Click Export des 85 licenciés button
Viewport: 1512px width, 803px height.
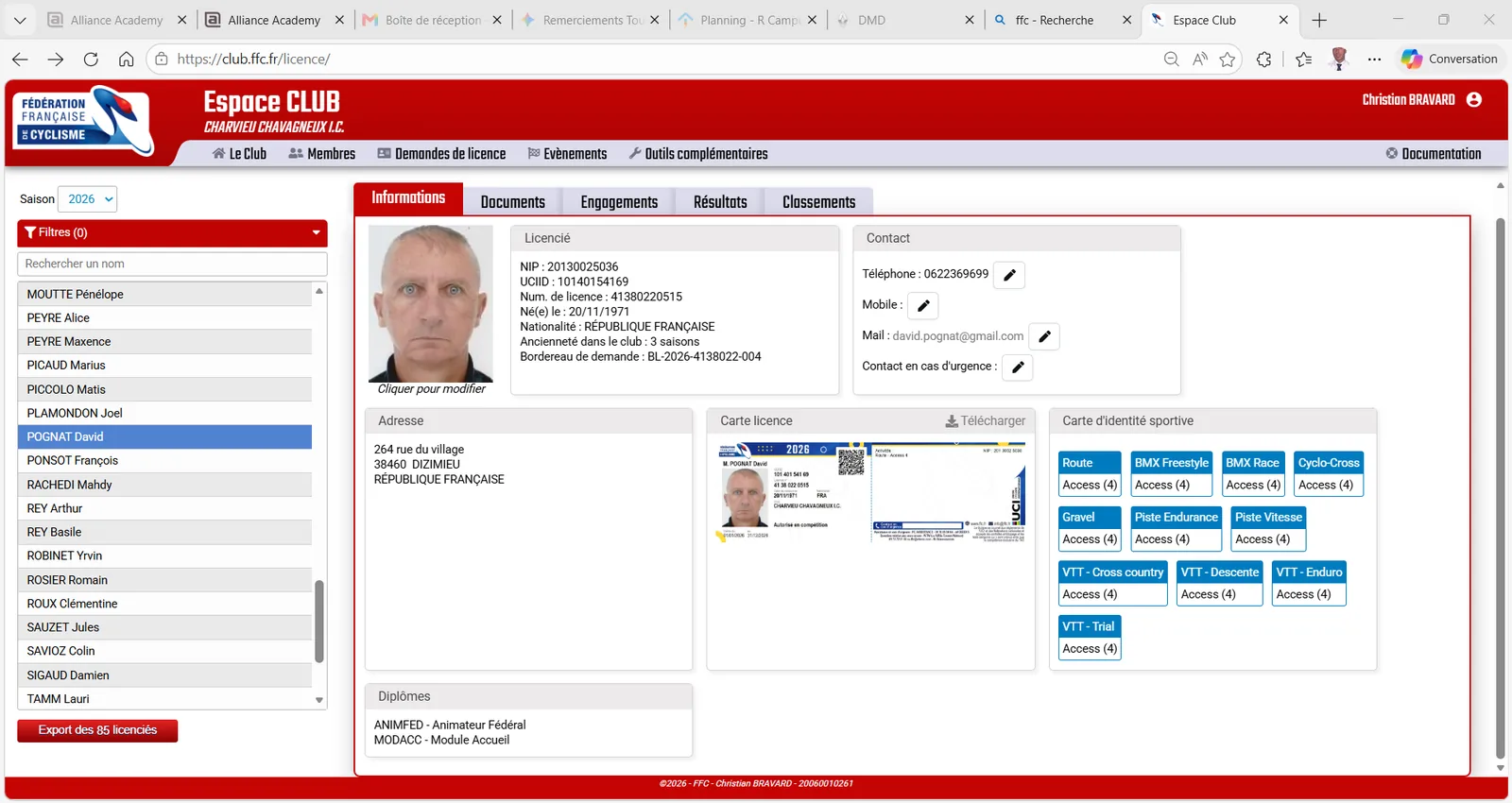tap(97, 730)
